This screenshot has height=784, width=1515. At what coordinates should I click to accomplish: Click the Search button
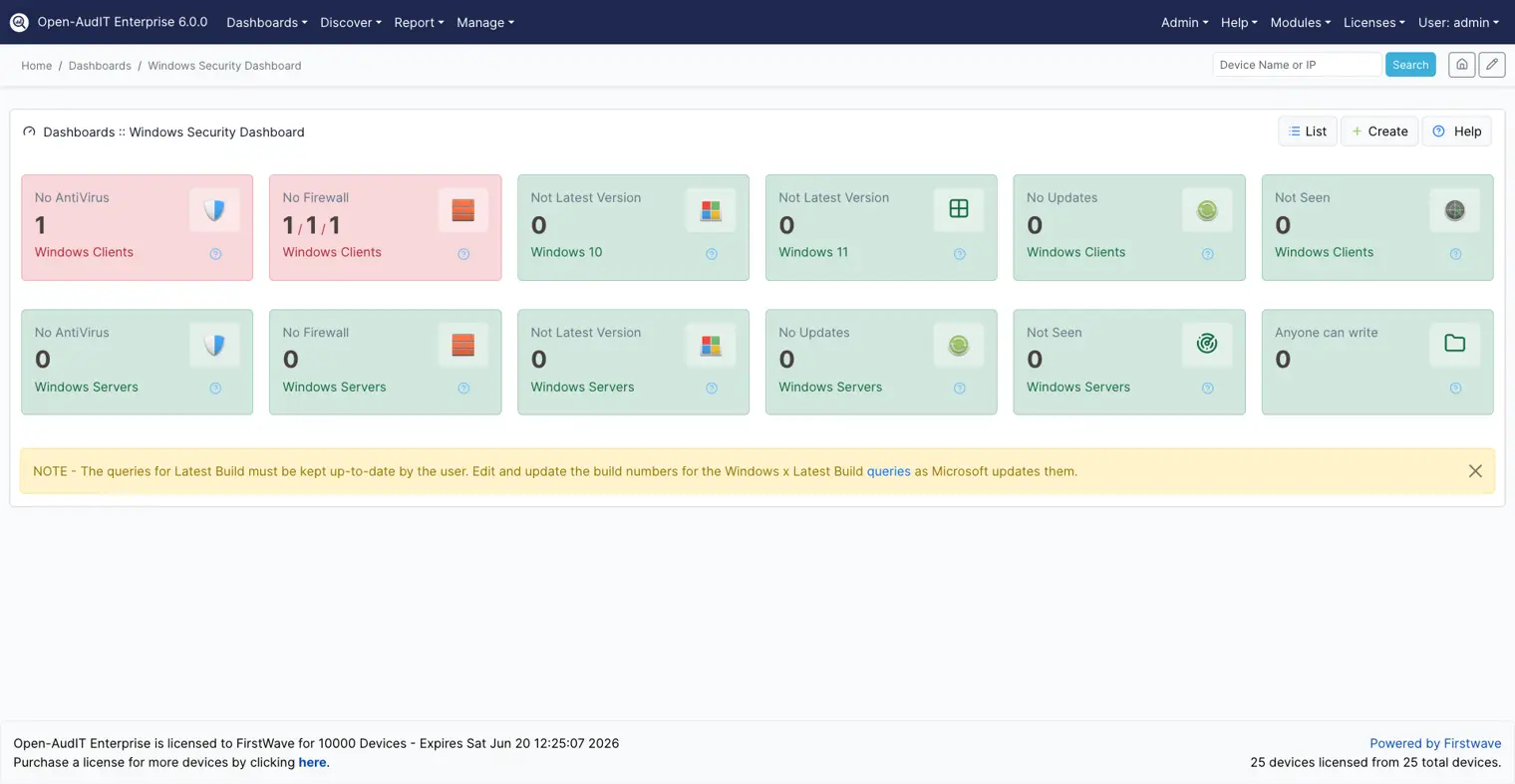(x=1410, y=65)
